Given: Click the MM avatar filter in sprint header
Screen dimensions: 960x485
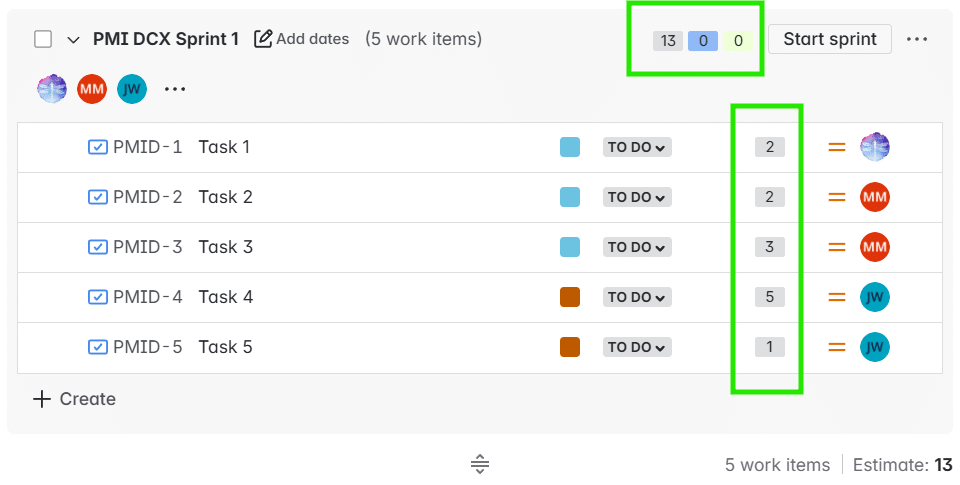Looking at the screenshot, I should tap(92, 89).
